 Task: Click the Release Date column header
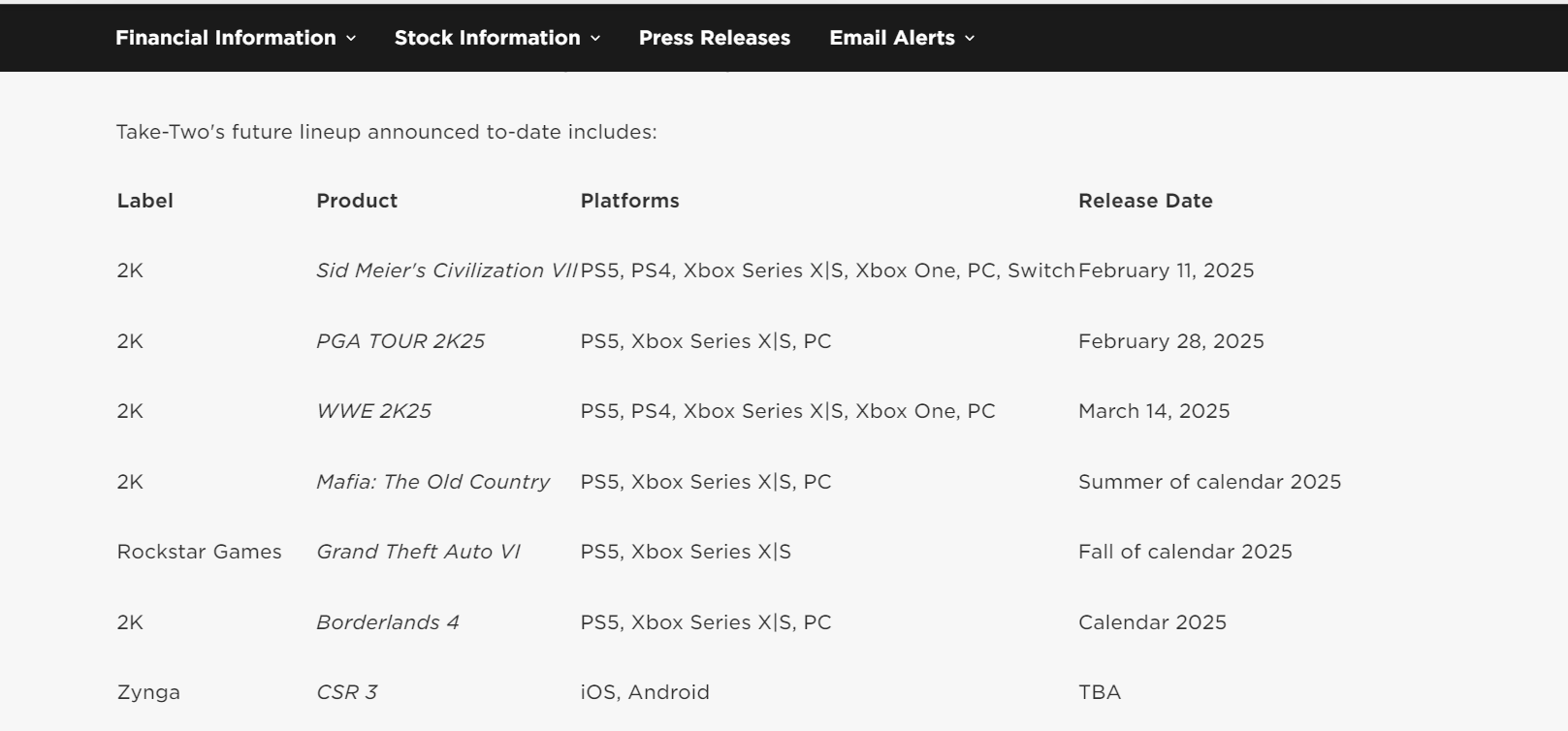[x=1145, y=201]
